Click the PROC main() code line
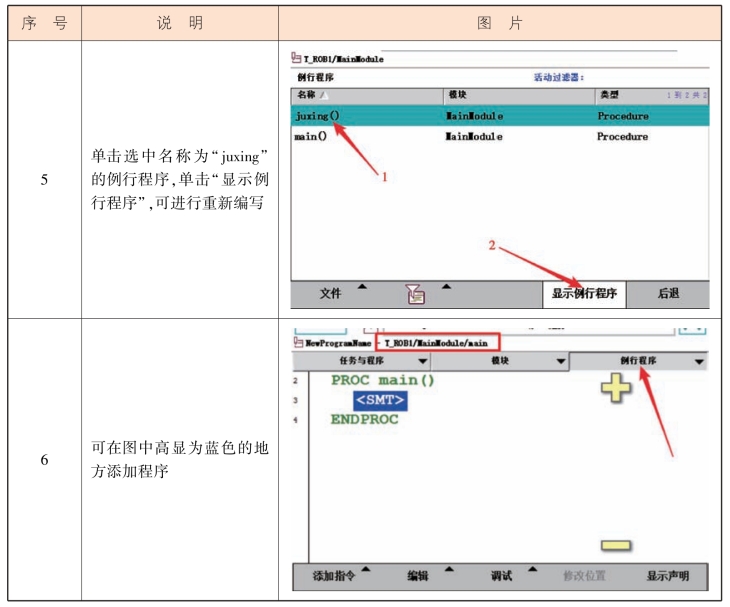This screenshot has width=730, height=607. [x=383, y=380]
